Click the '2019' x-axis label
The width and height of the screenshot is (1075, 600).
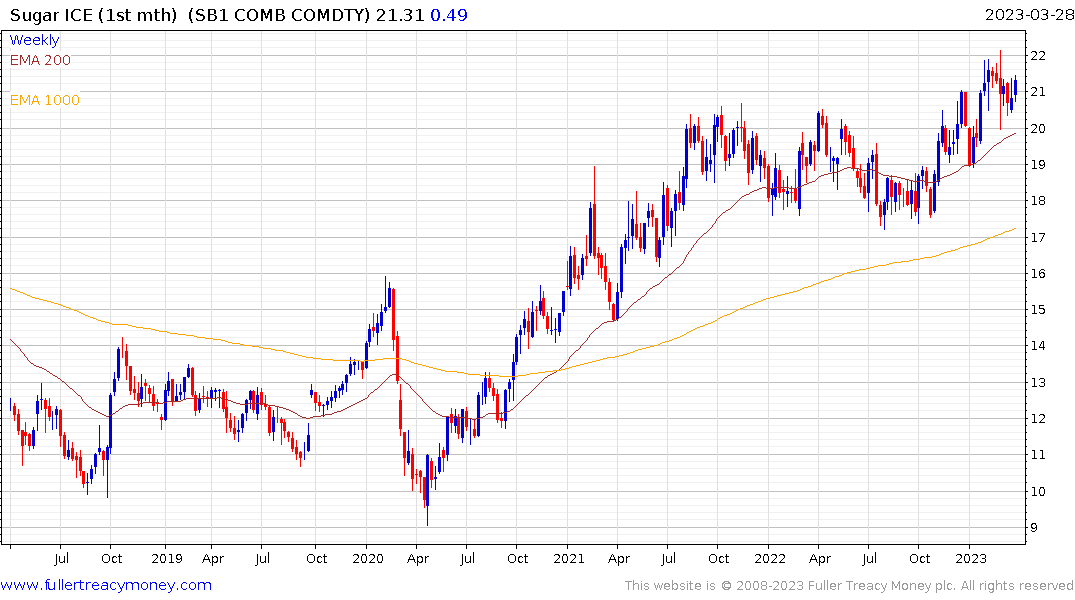pyautogui.click(x=167, y=558)
